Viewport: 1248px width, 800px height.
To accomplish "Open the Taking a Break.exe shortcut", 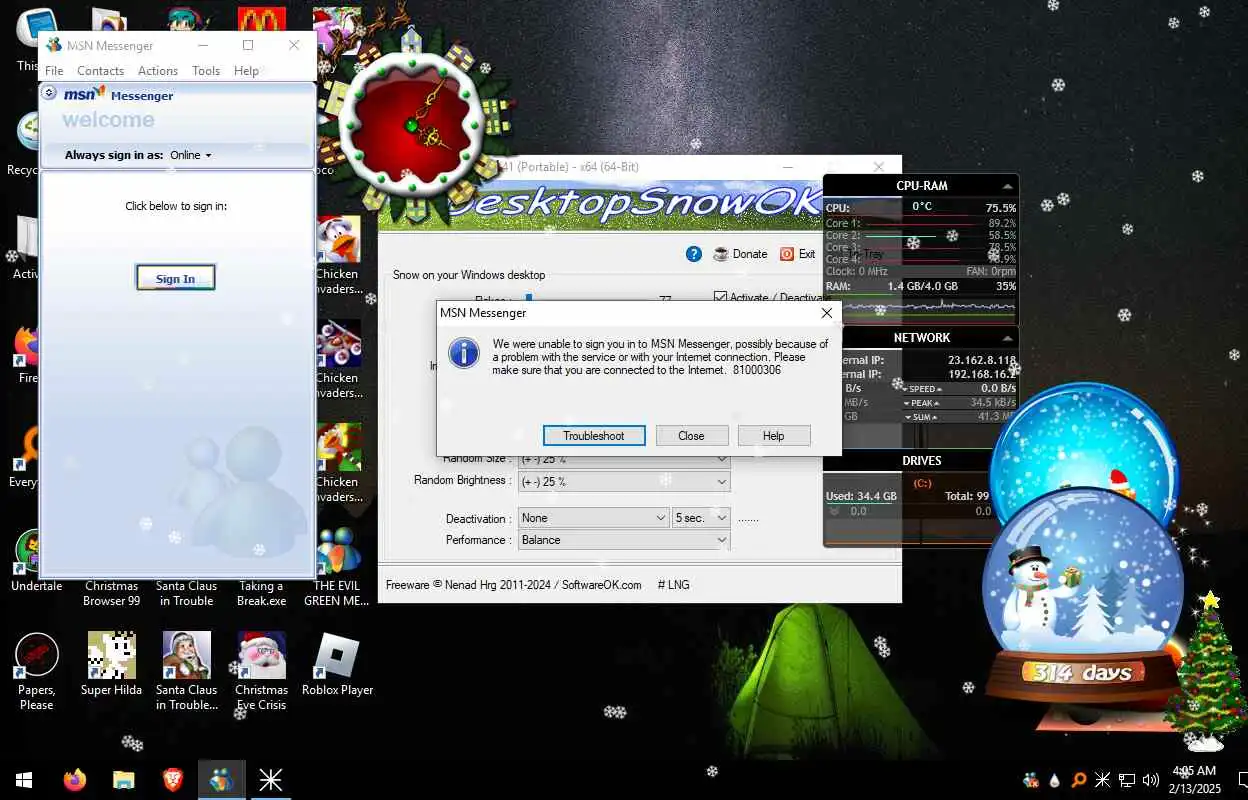I will tap(262, 593).
